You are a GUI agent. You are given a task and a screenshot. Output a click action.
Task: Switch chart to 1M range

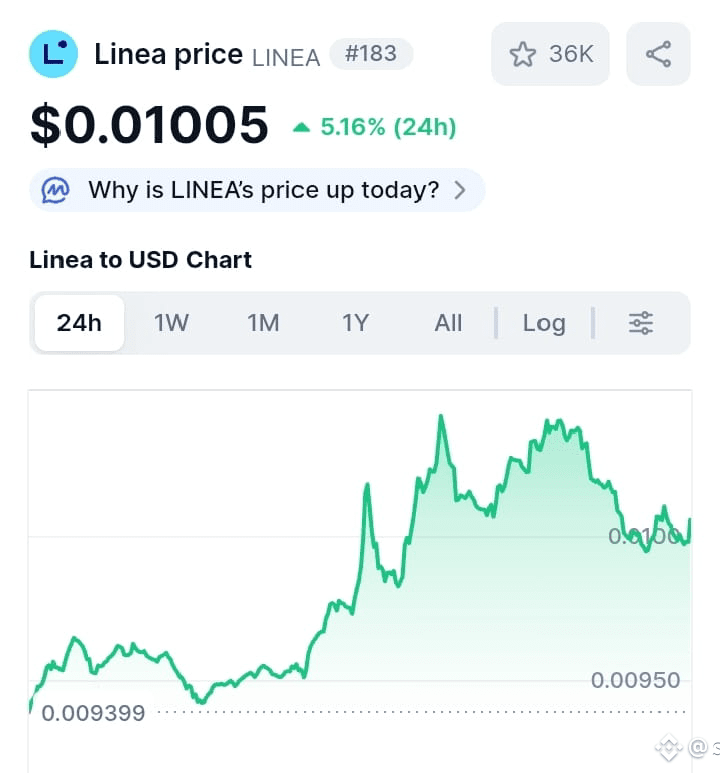coord(263,323)
